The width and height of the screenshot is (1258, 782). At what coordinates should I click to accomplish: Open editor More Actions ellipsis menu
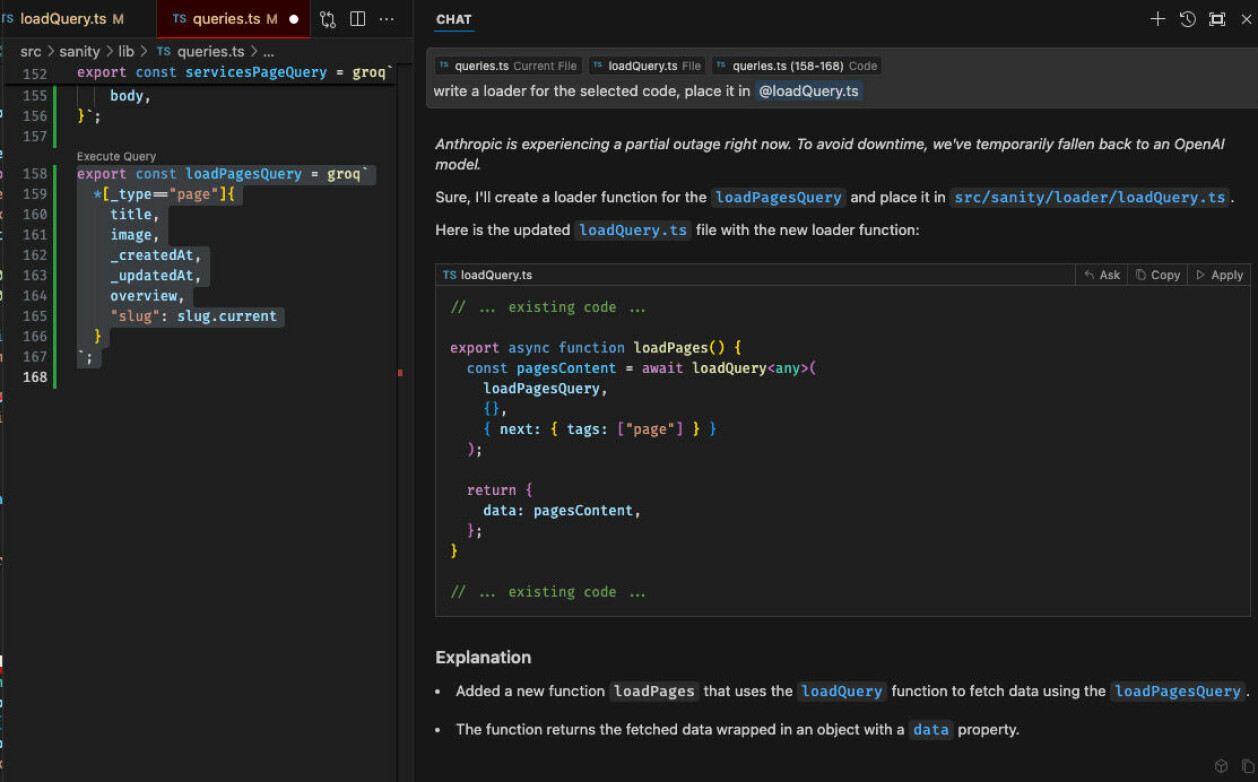pyautogui.click(x=386, y=19)
